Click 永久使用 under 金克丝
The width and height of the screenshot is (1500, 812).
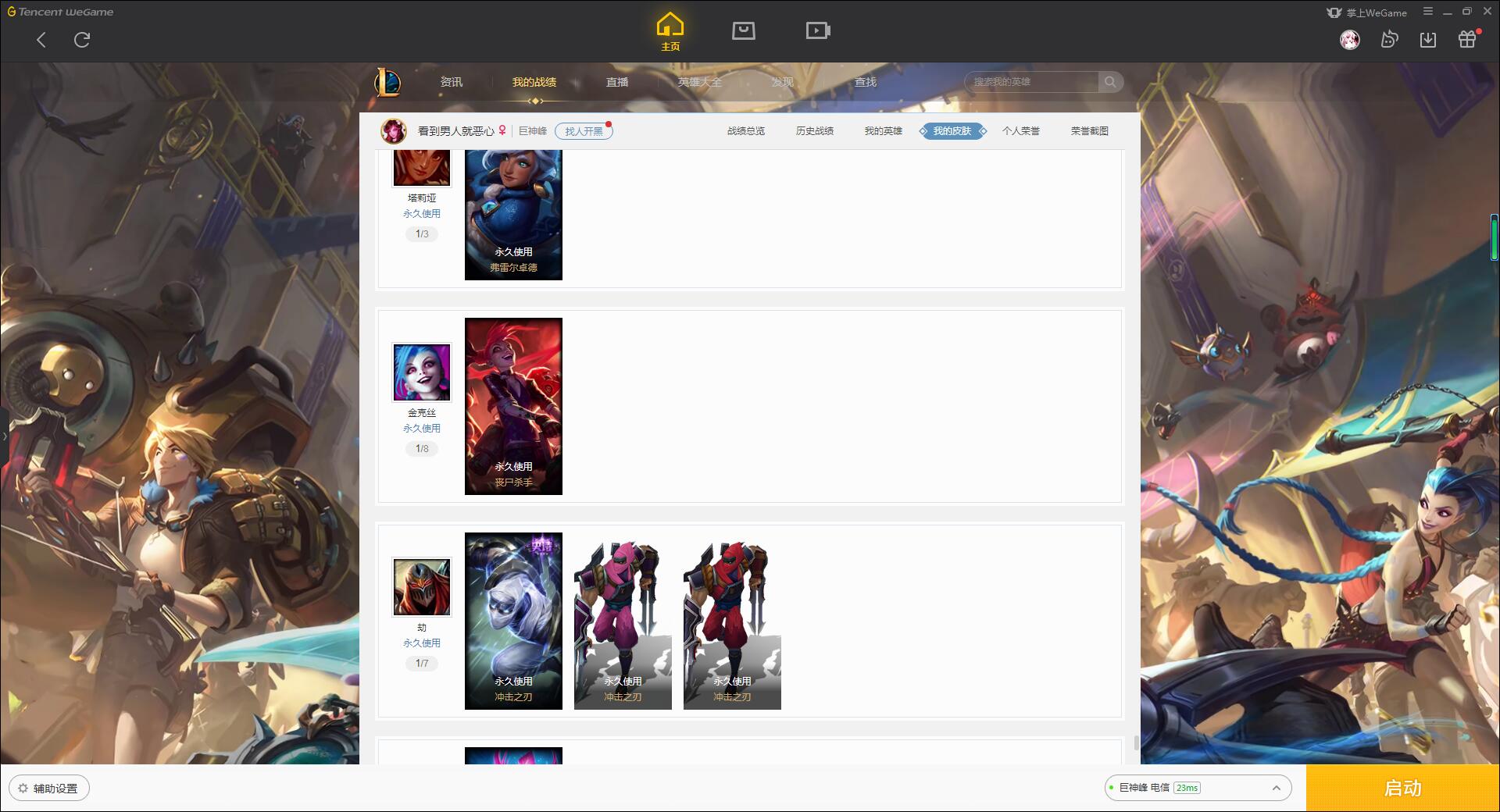[422, 429]
